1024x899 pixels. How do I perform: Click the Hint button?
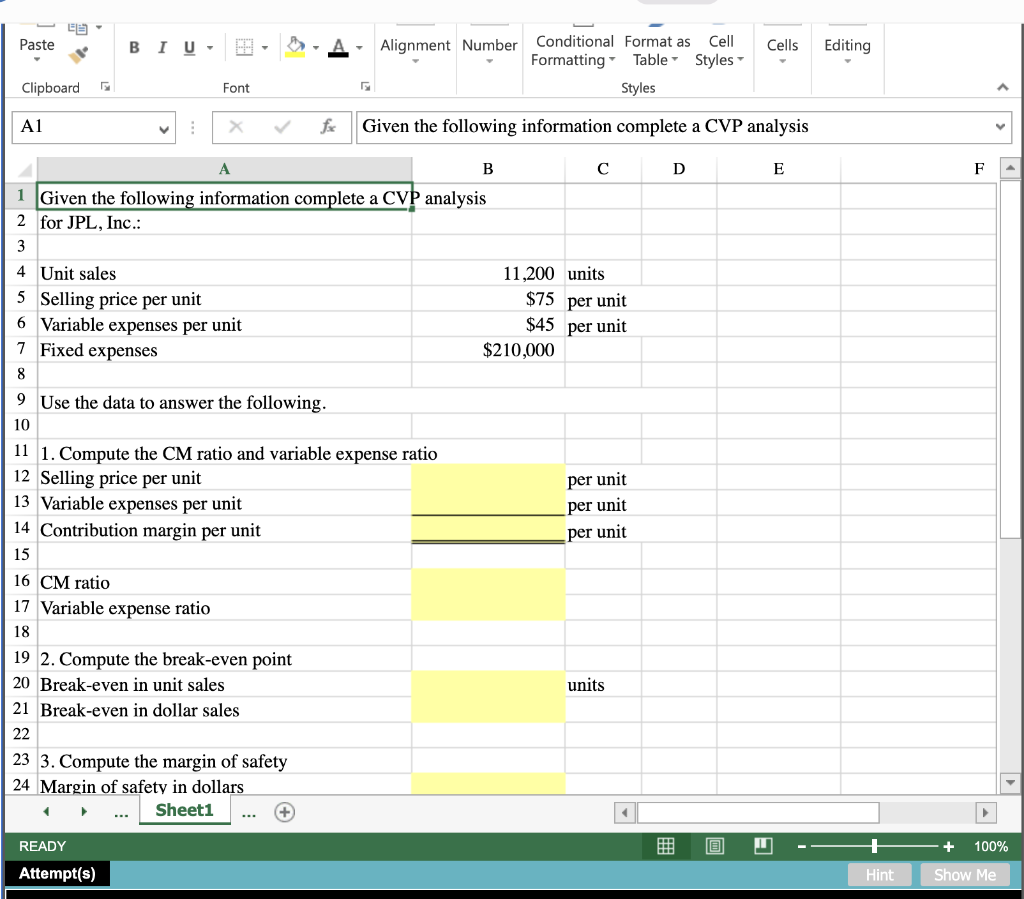pyautogui.click(x=879, y=874)
